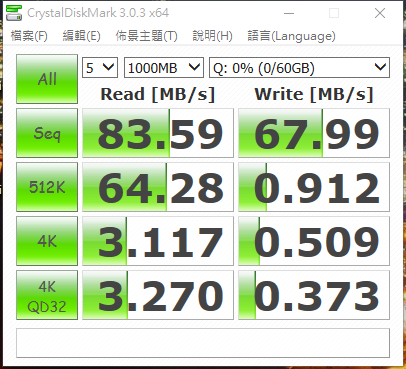Select the 512K read result 64.28
Viewport: 406px width, 369px height.
point(158,187)
